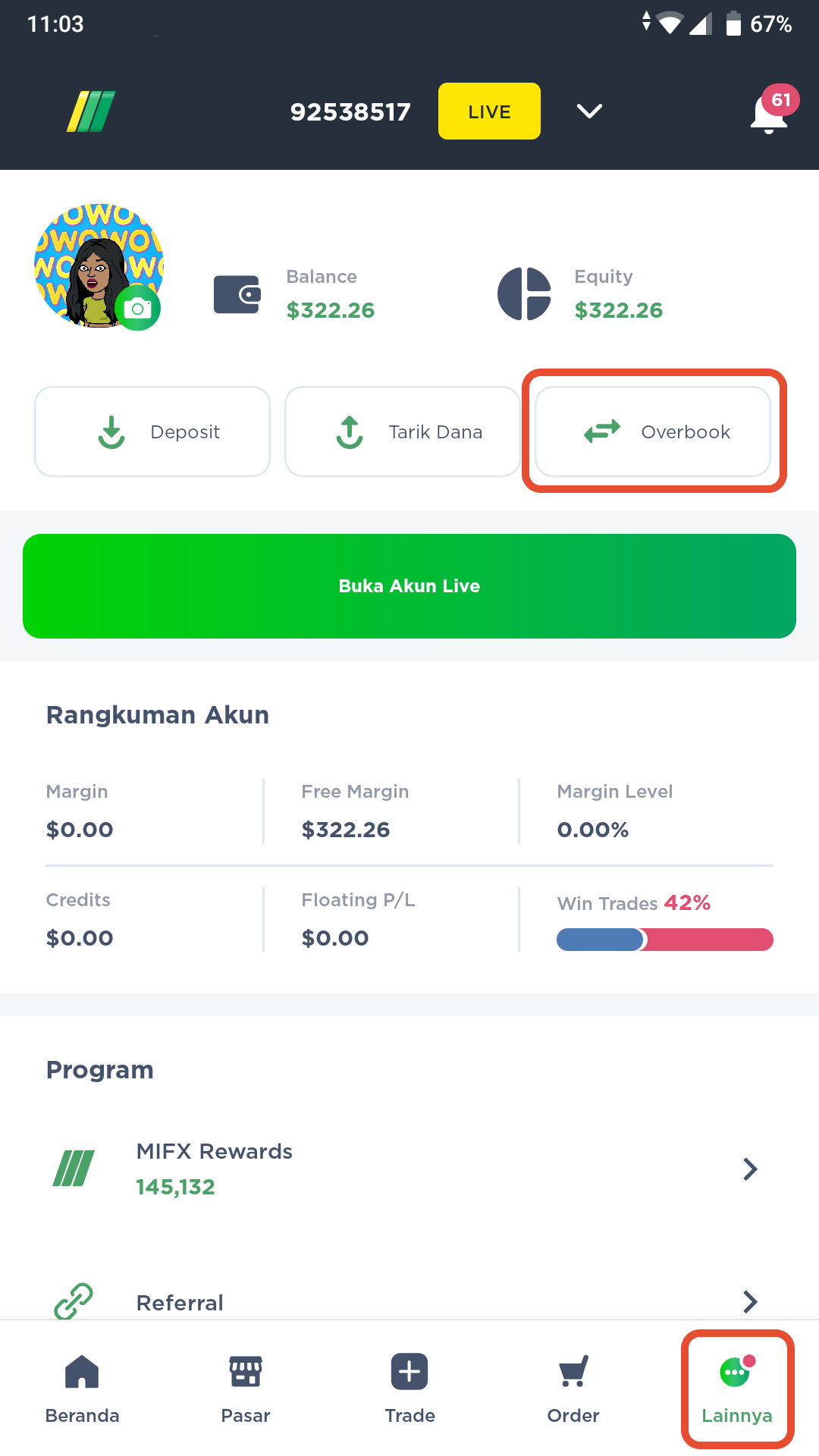Tap the Equity pie chart icon

click(x=524, y=293)
